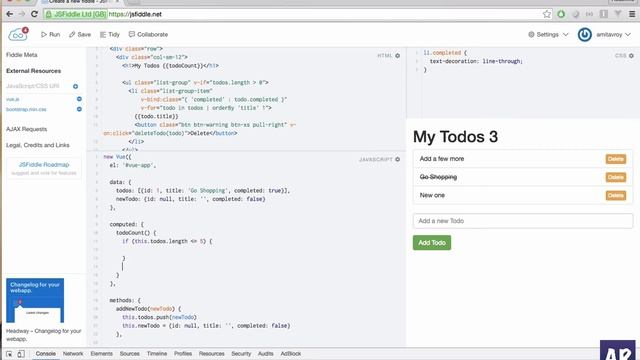Switch to the AdBlock tab
This screenshot has width=640, height=360.
[x=291, y=353]
